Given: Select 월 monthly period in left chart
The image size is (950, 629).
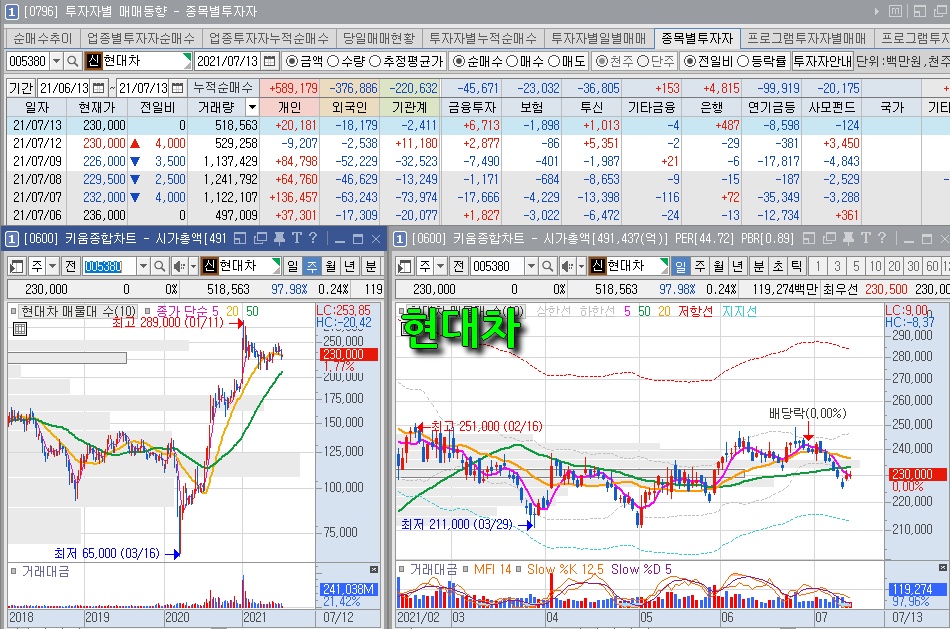Looking at the screenshot, I should pos(331,266).
